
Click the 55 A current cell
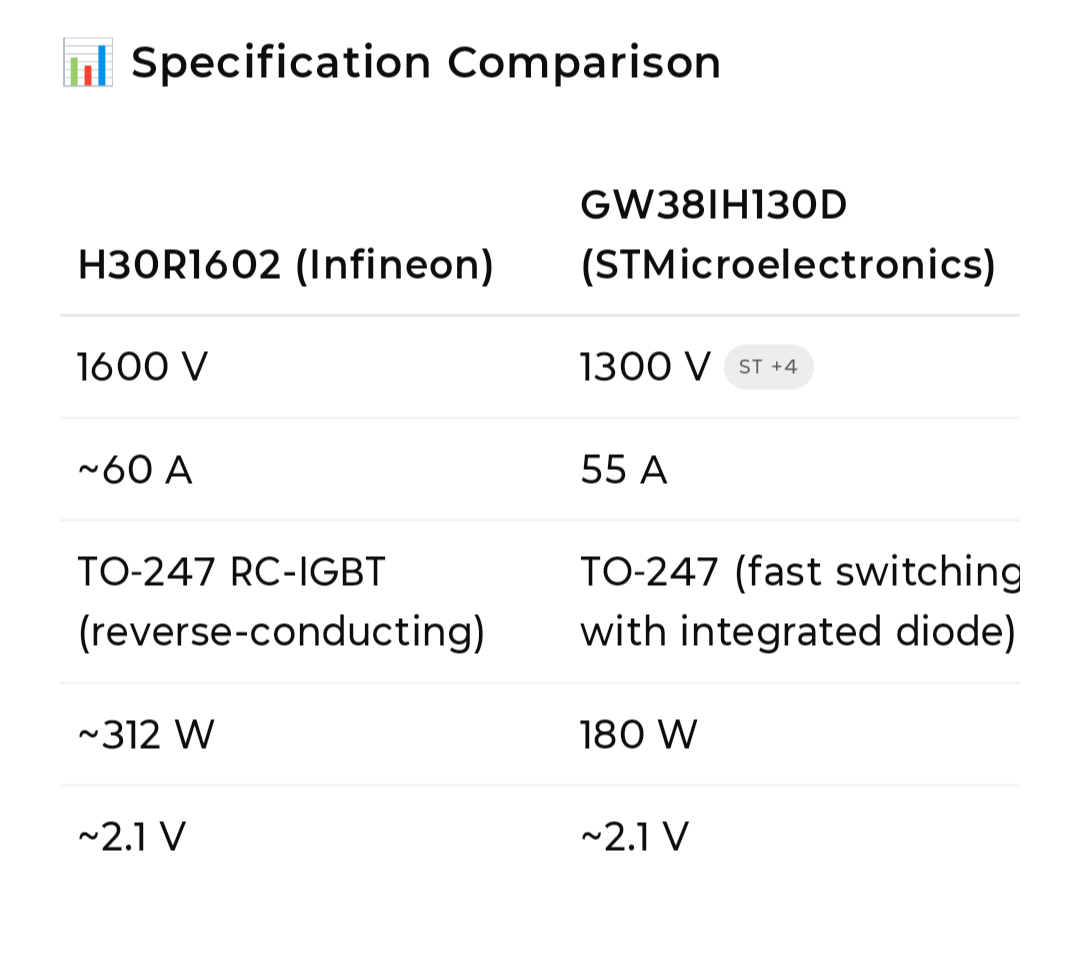[x=623, y=470]
